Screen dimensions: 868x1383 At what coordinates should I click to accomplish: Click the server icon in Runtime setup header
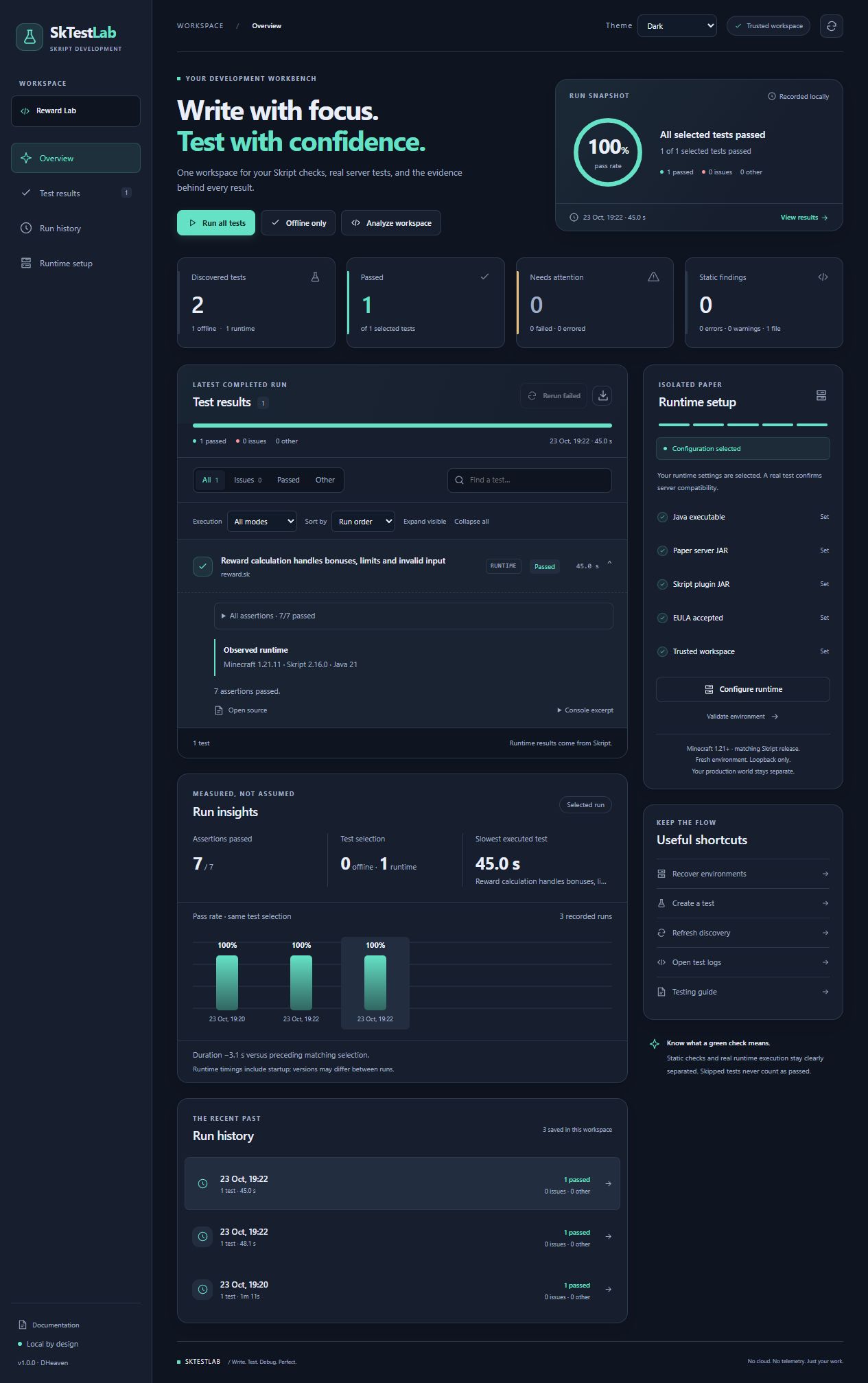point(821,395)
